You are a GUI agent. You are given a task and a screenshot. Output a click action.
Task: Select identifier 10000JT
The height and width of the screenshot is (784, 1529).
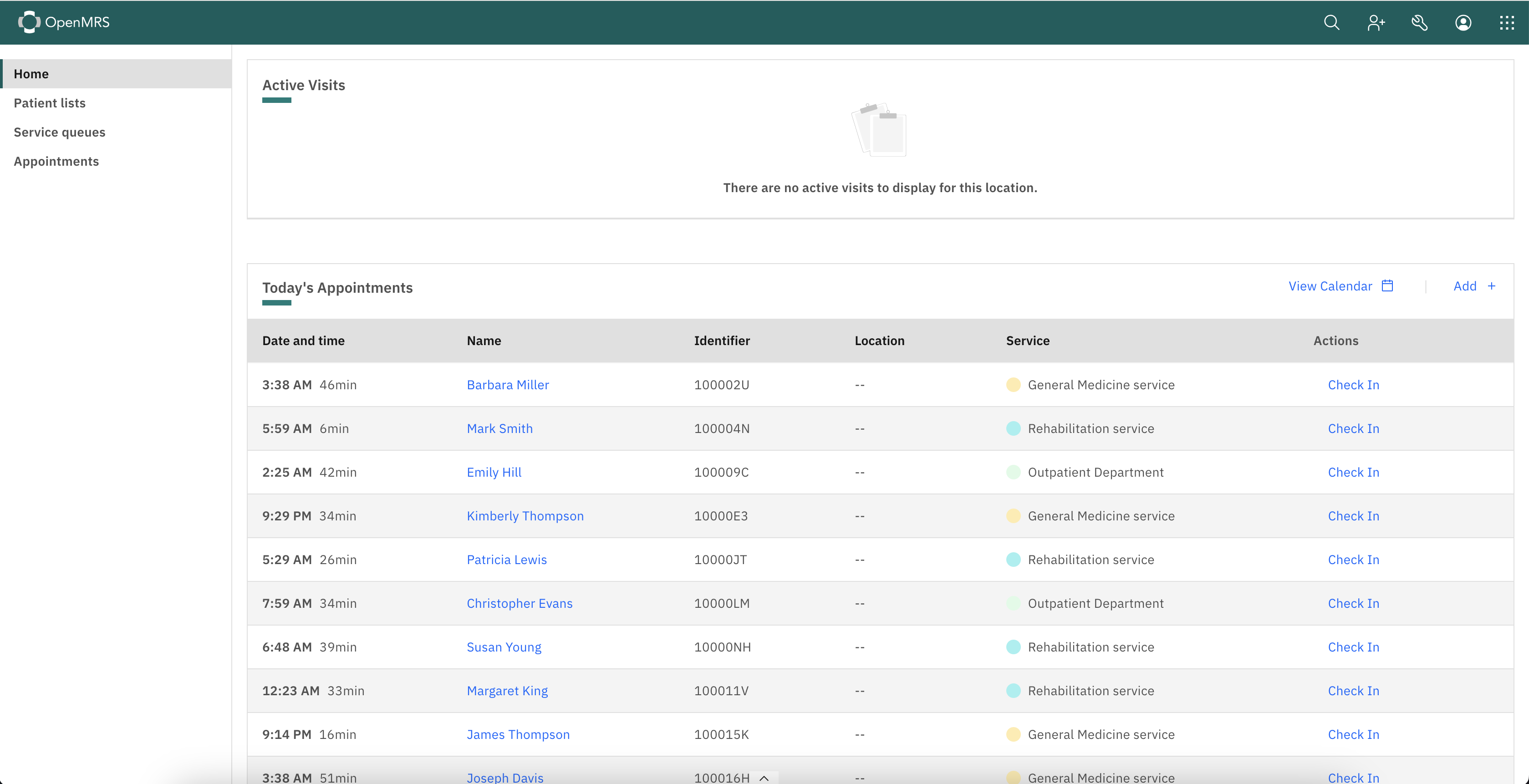tap(720, 560)
